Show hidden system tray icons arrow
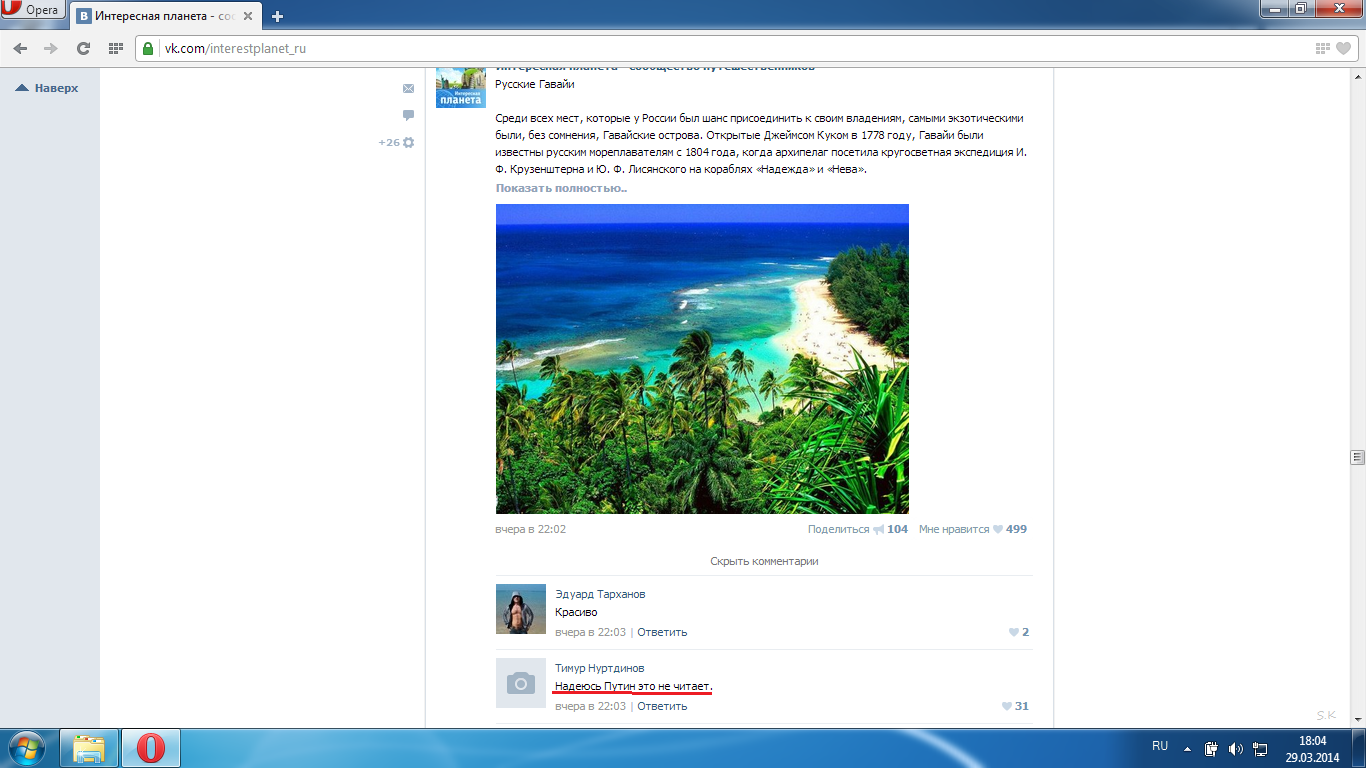 point(1187,748)
